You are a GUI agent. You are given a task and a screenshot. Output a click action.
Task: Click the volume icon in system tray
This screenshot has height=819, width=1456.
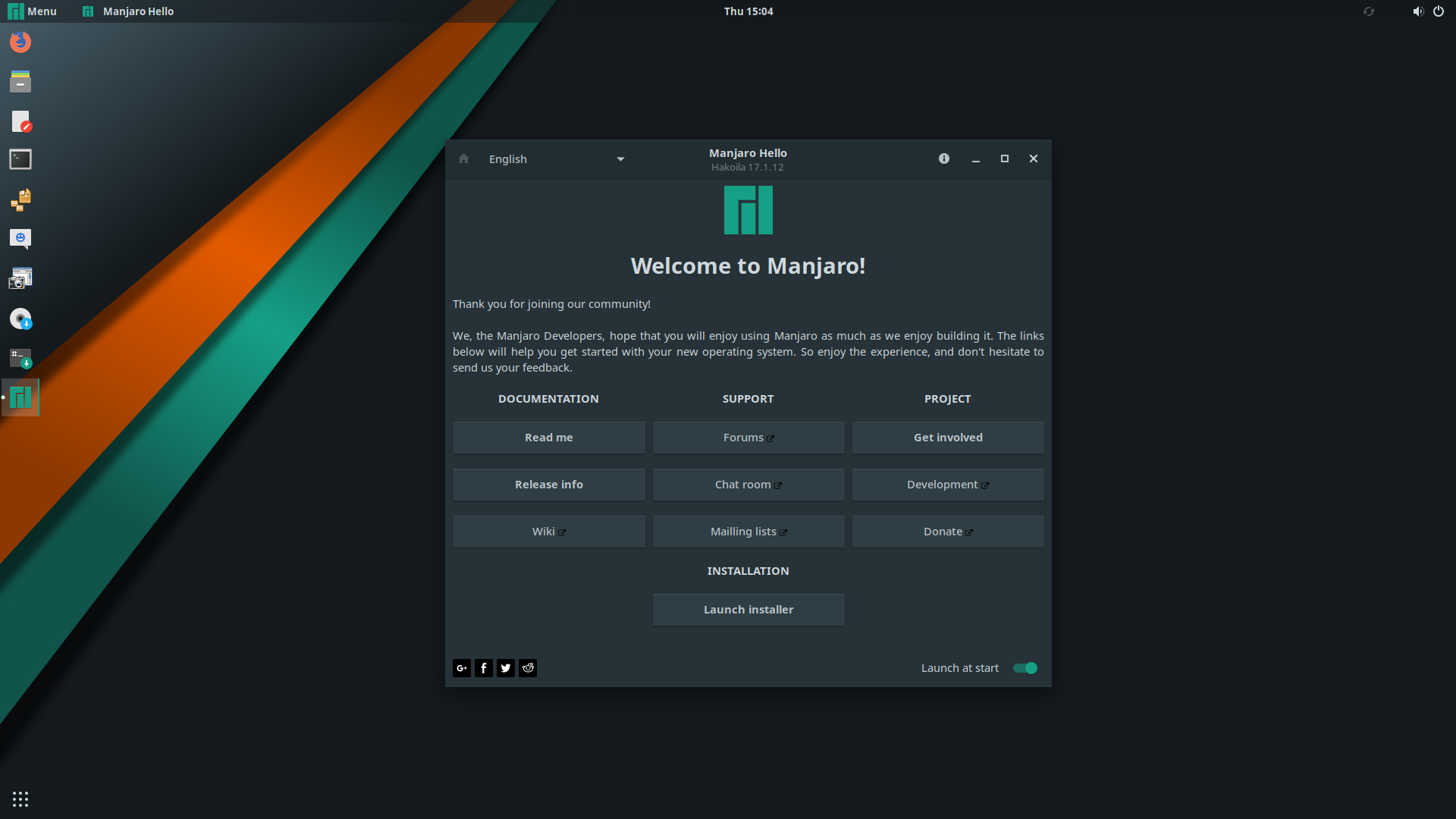[x=1418, y=11]
